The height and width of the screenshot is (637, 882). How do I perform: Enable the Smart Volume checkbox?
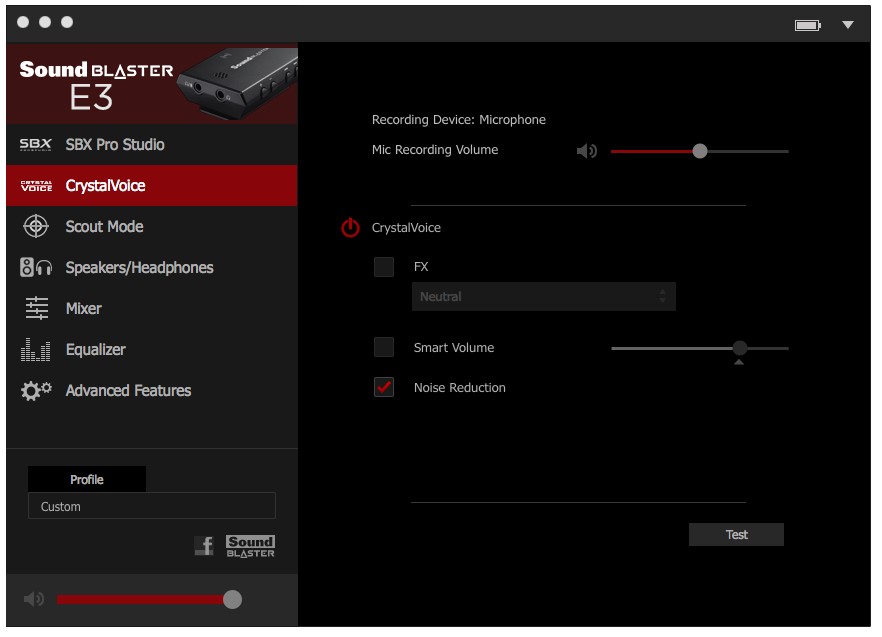click(x=384, y=348)
